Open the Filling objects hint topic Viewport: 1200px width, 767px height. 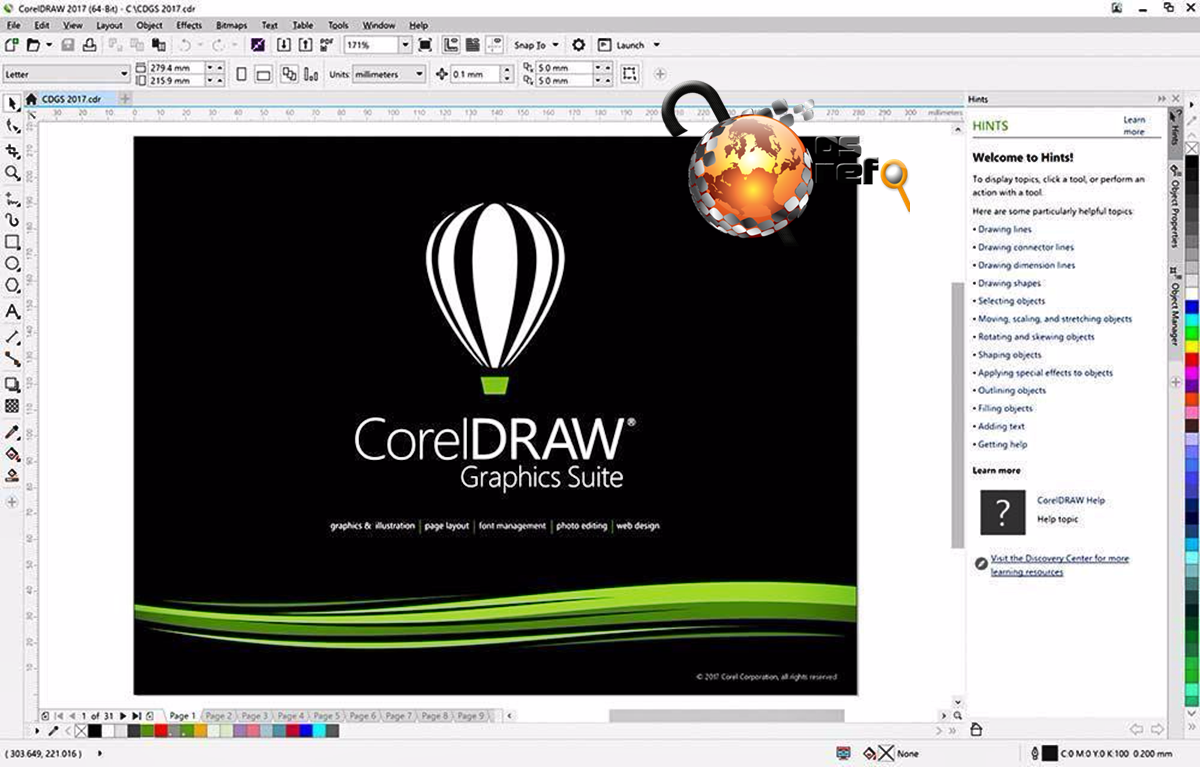pyautogui.click(x=1005, y=408)
